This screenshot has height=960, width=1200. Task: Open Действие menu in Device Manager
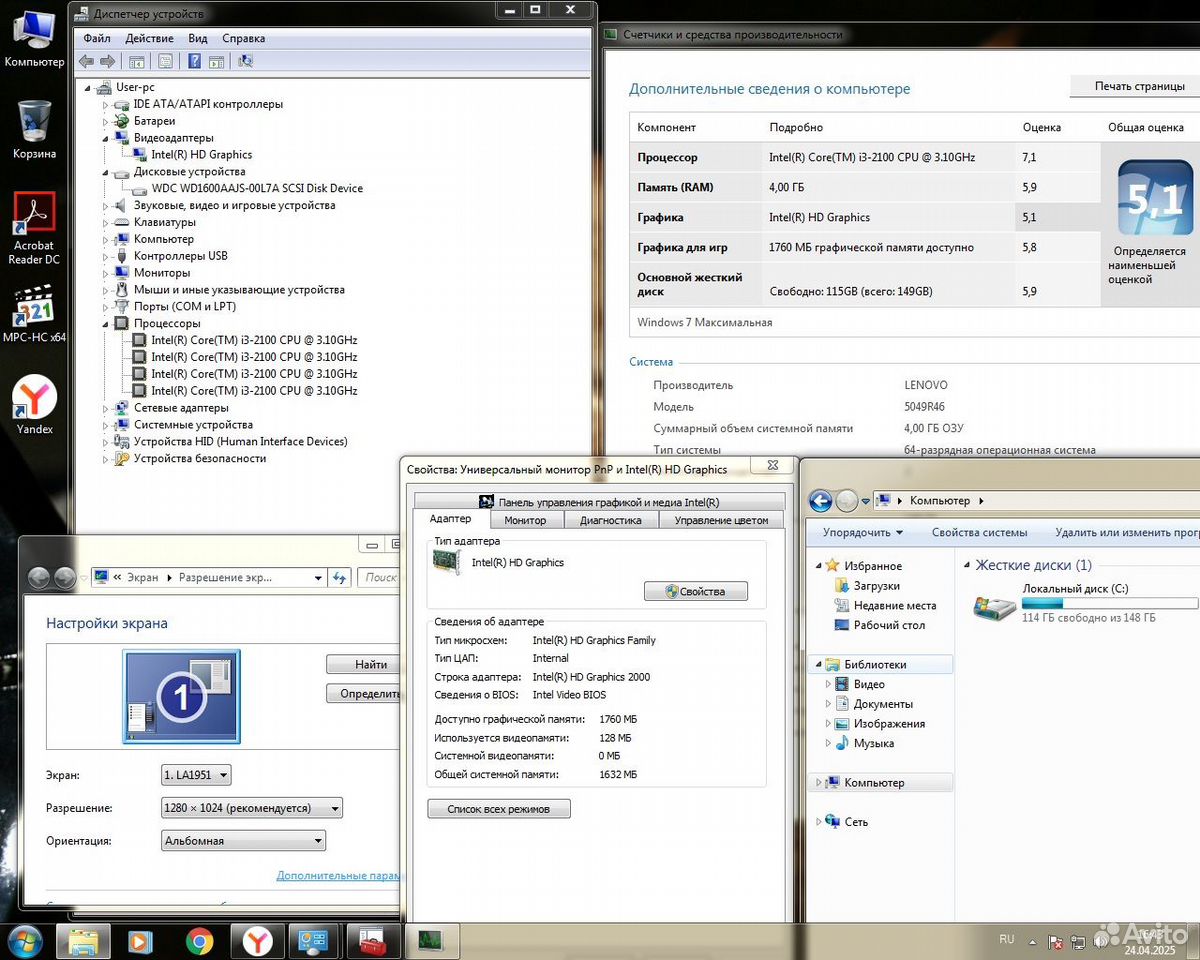(x=149, y=38)
